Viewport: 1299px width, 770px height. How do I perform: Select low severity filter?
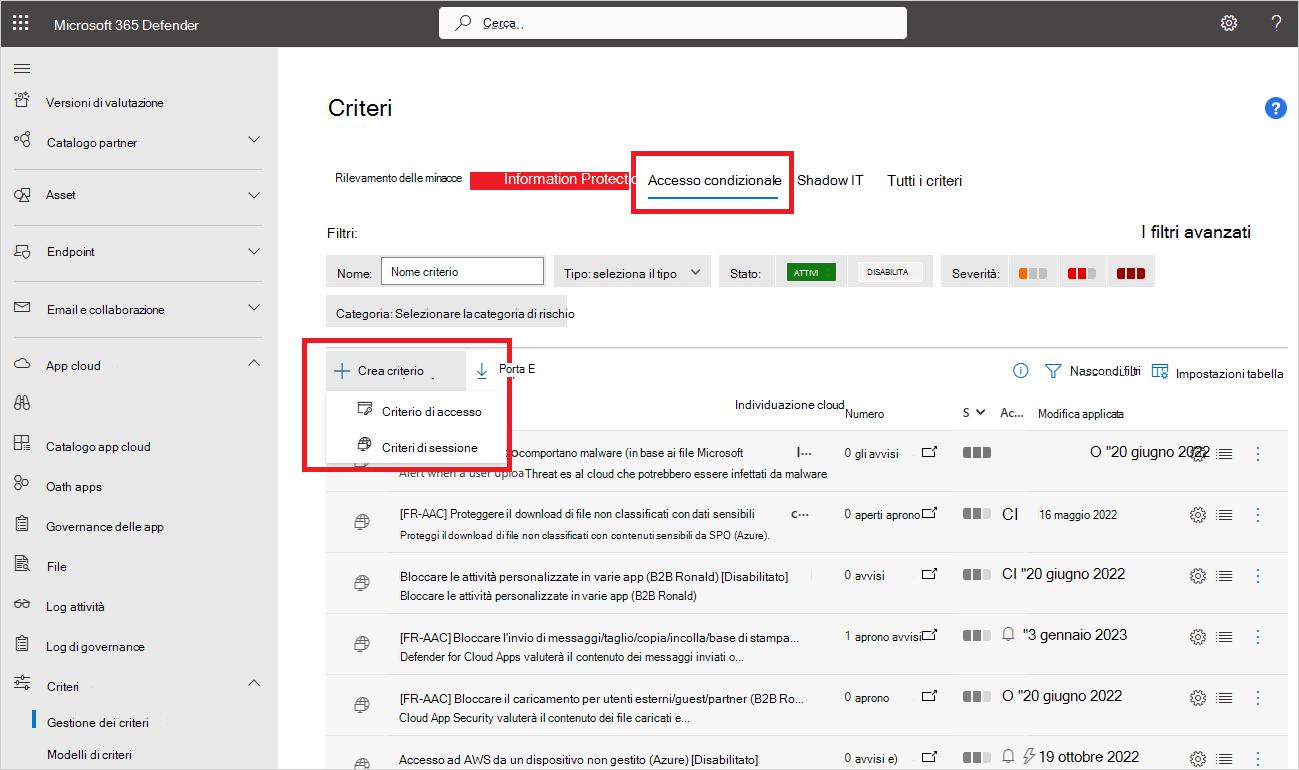(x=1032, y=273)
